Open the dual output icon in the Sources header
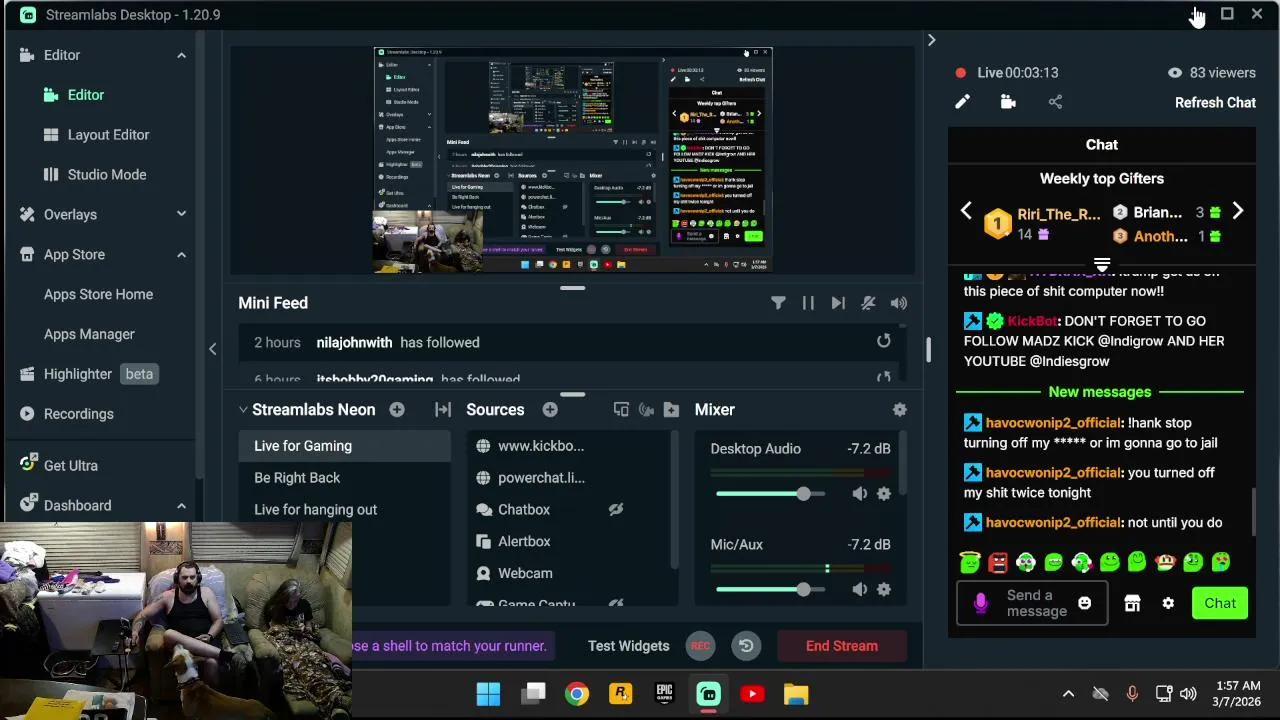 (x=621, y=410)
